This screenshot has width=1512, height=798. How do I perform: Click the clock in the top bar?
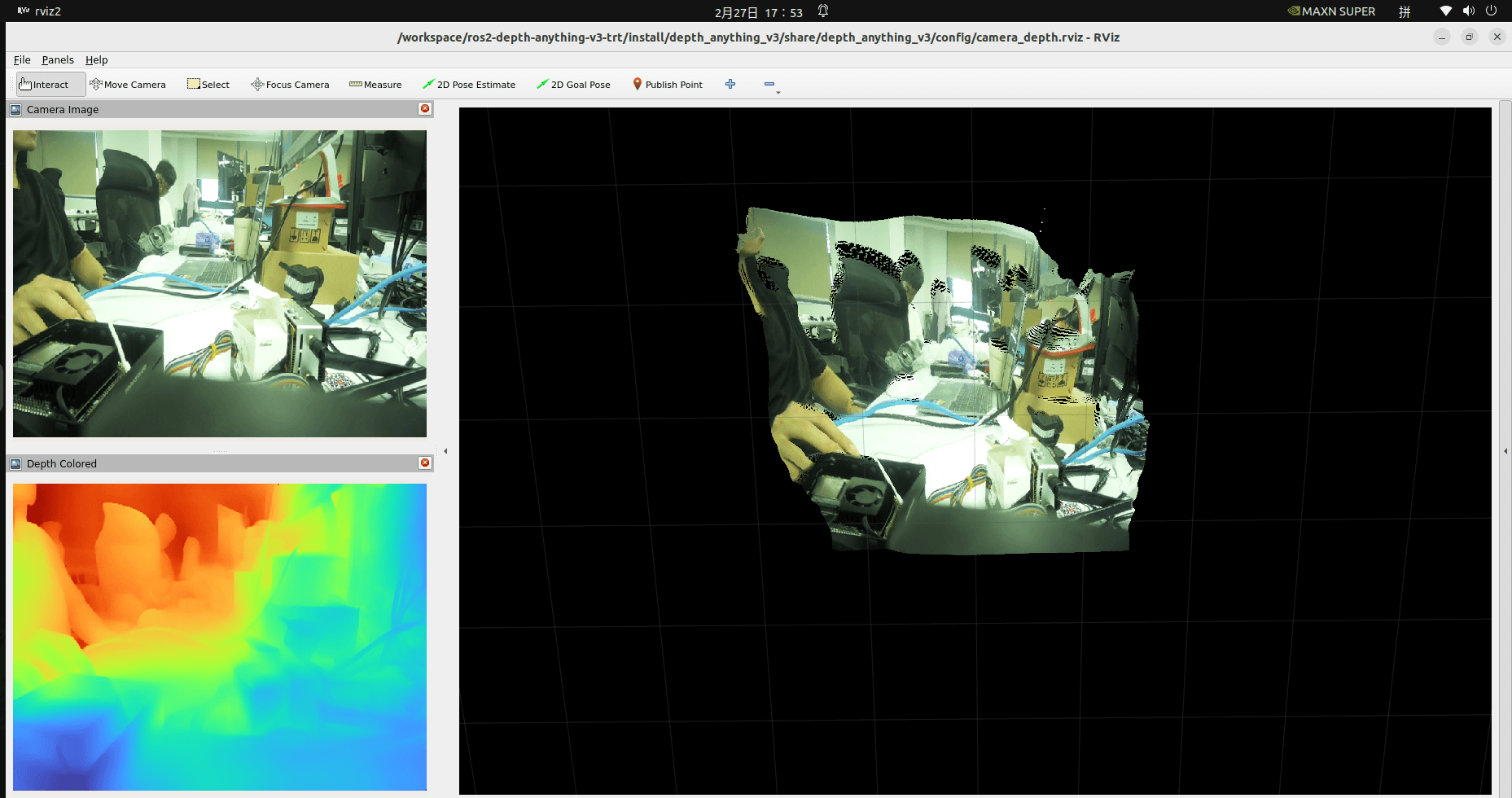758,11
